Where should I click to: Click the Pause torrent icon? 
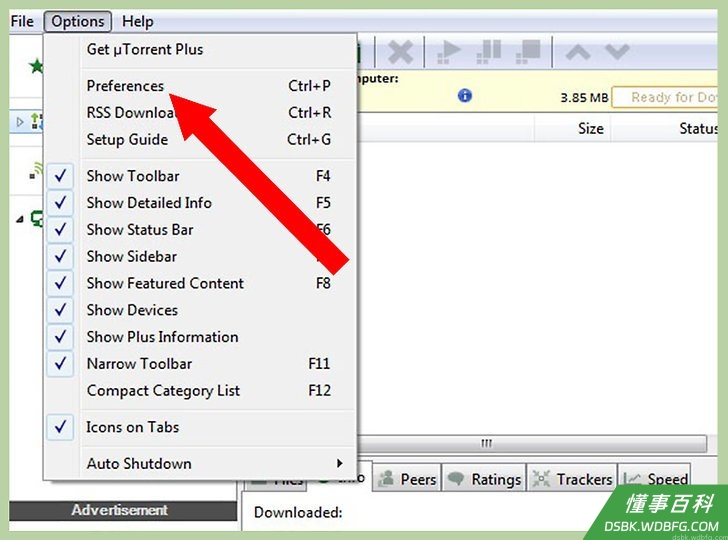[488, 52]
